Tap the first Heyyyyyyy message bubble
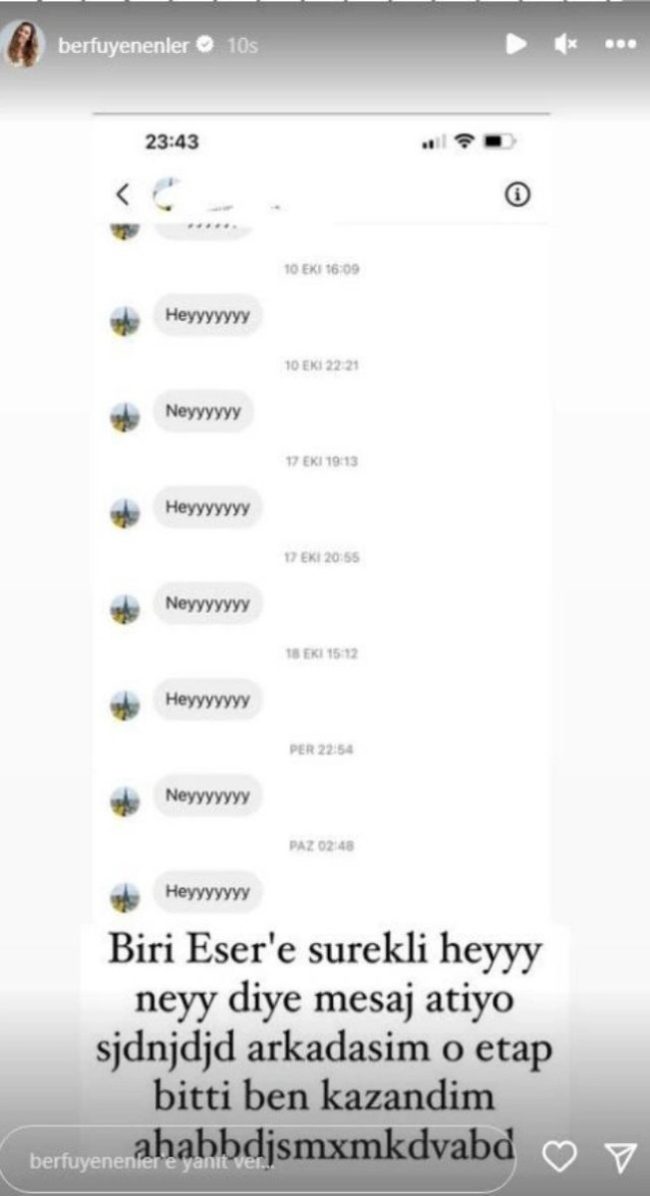This screenshot has height=1196, width=650. (208, 315)
